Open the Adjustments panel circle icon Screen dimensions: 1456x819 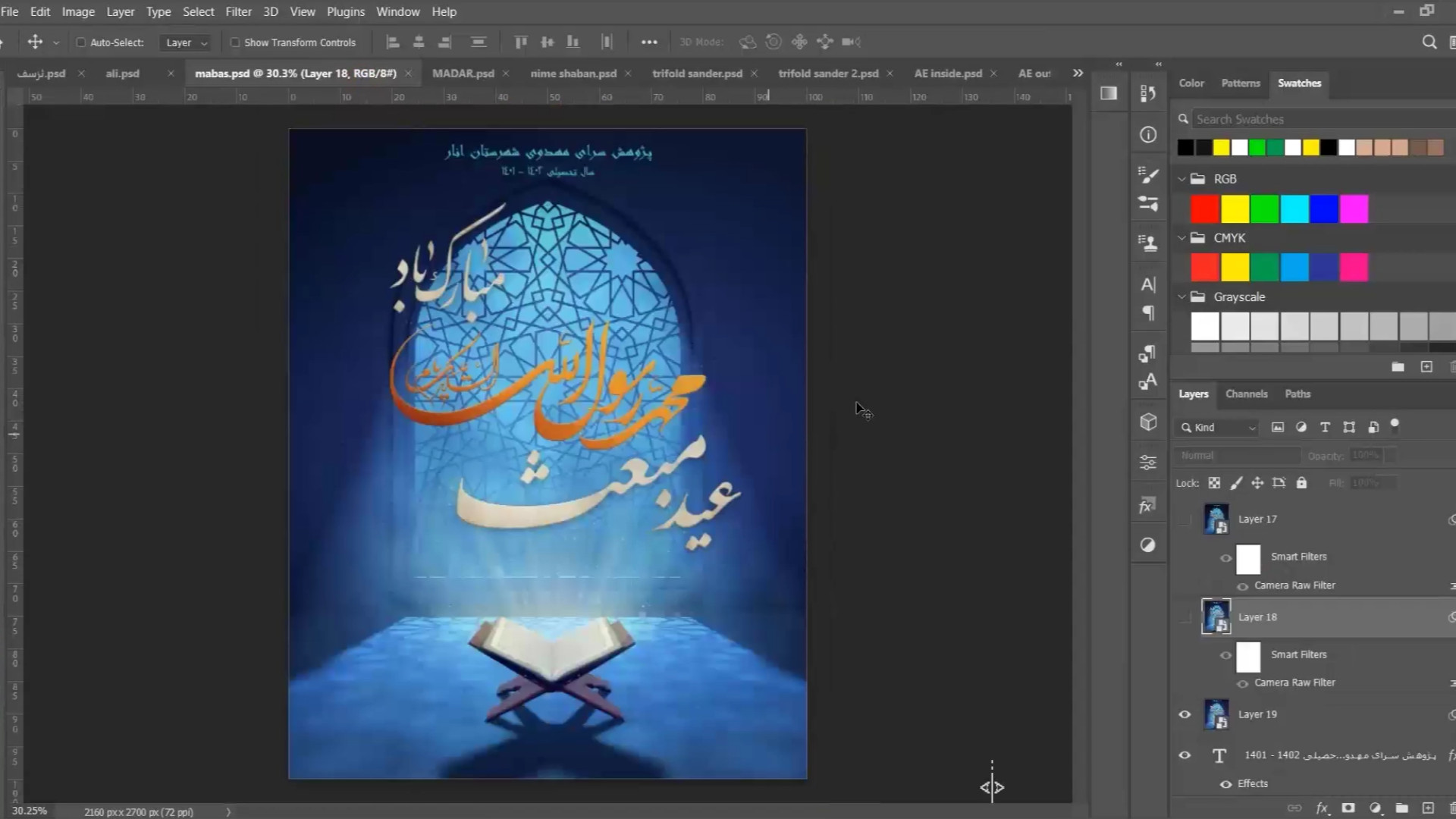pyautogui.click(x=1148, y=545)
